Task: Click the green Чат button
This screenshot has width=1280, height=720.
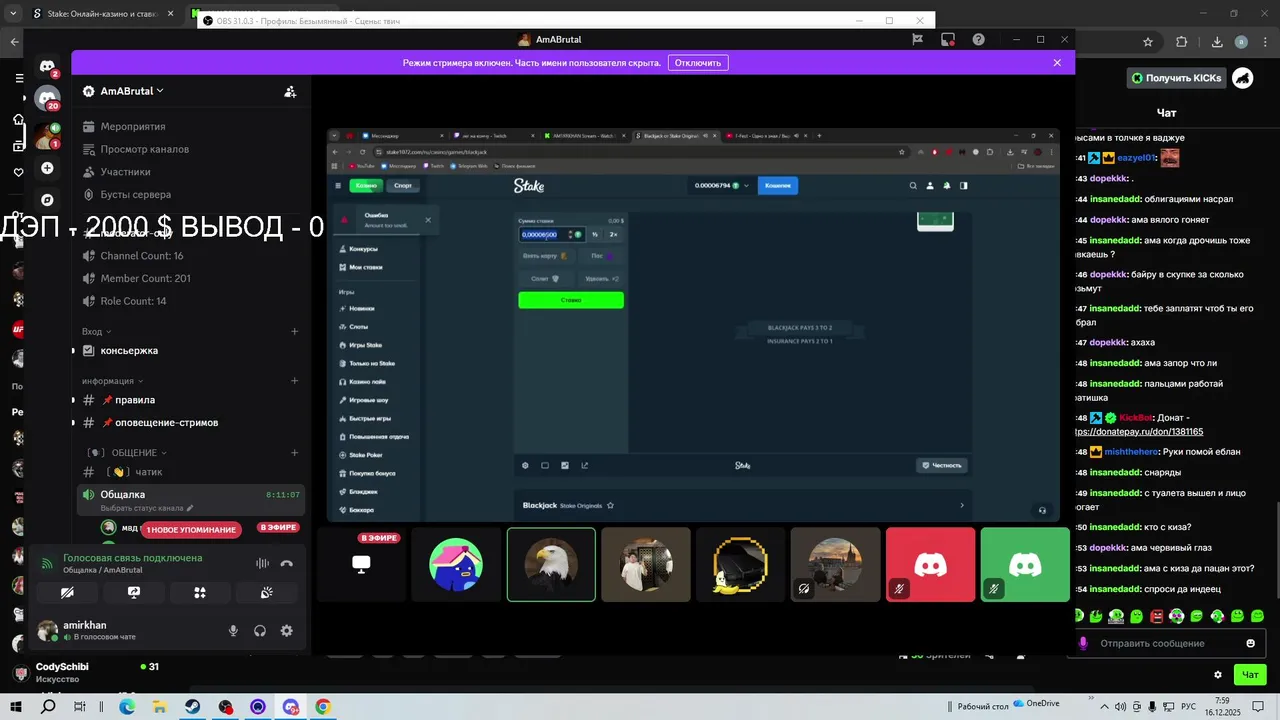Action: click(x=1250, y=675)
